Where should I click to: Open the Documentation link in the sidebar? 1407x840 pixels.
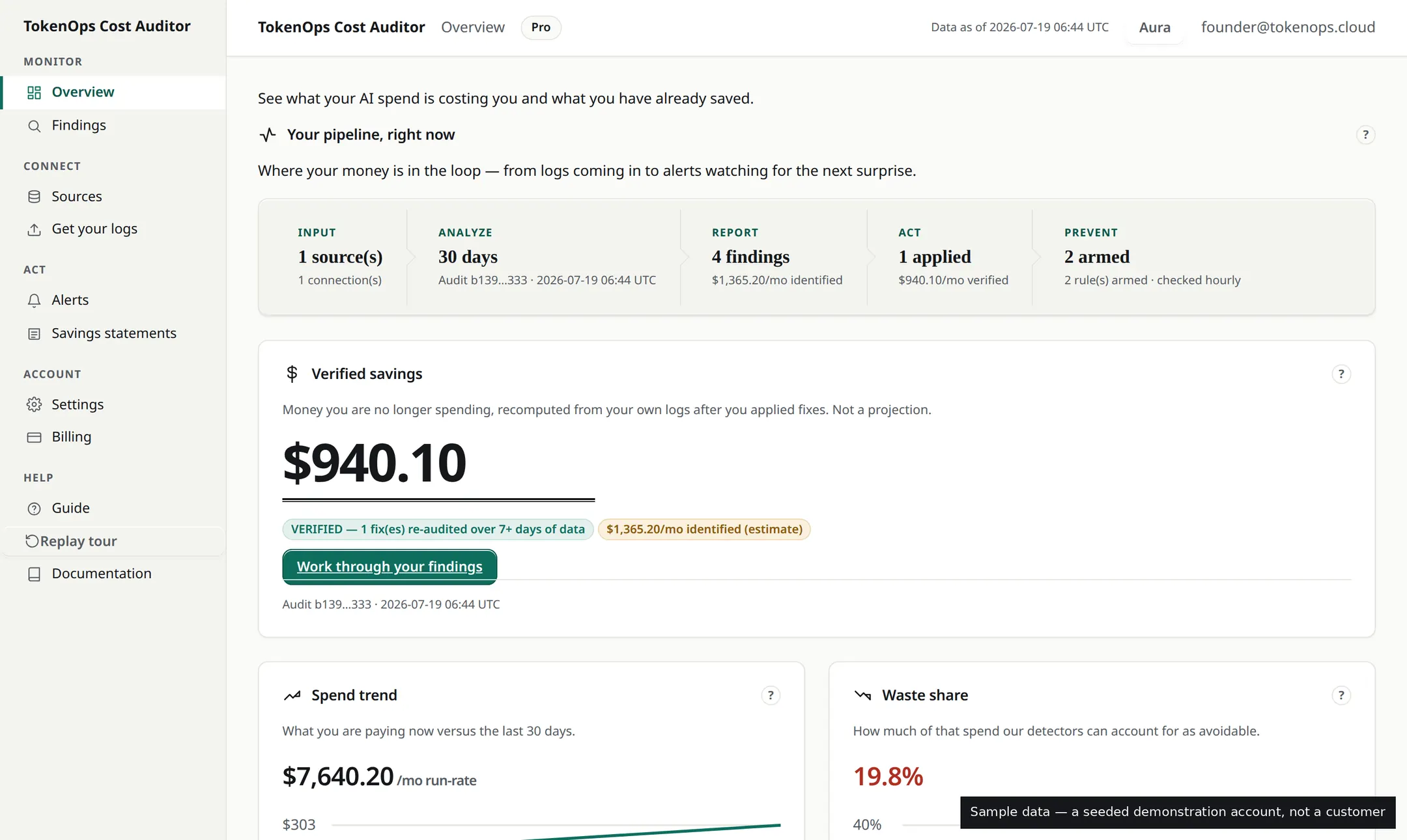point(113,574)
